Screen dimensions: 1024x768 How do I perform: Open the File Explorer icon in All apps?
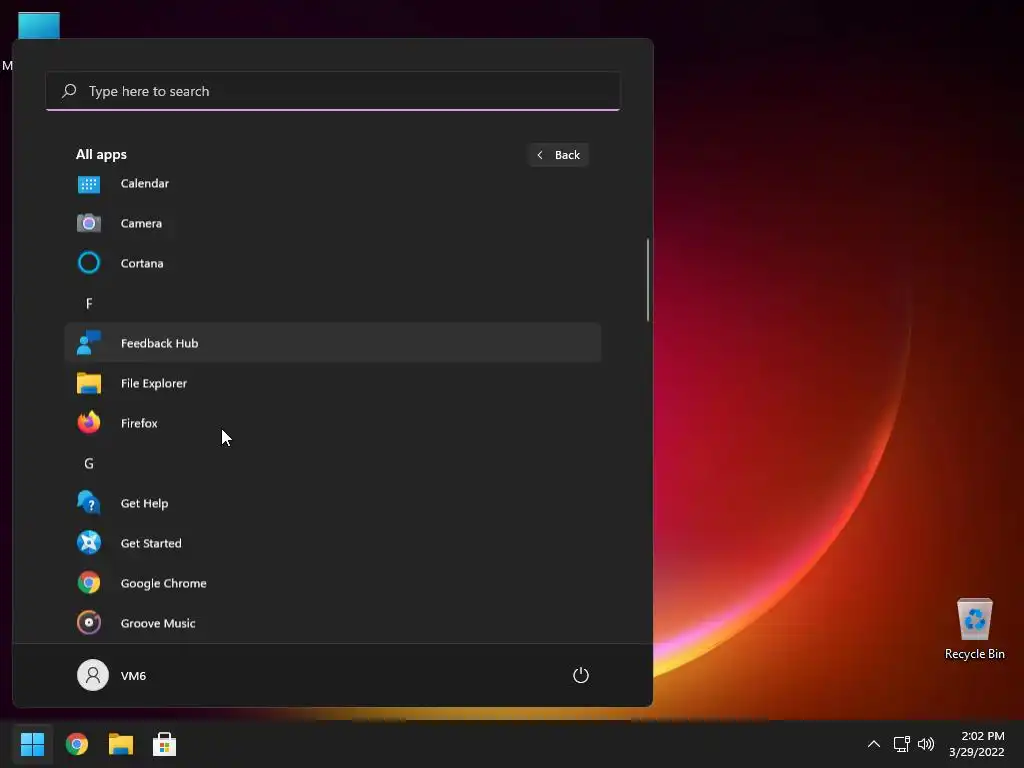pyautogui.click(x=89, y=383)
